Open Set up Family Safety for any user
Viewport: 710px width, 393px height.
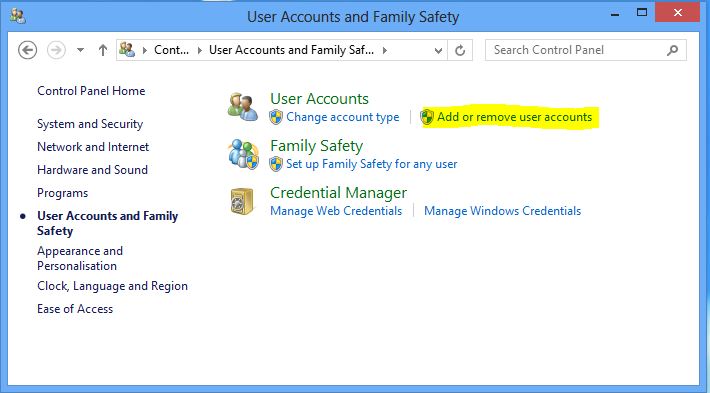pos(372,164)
